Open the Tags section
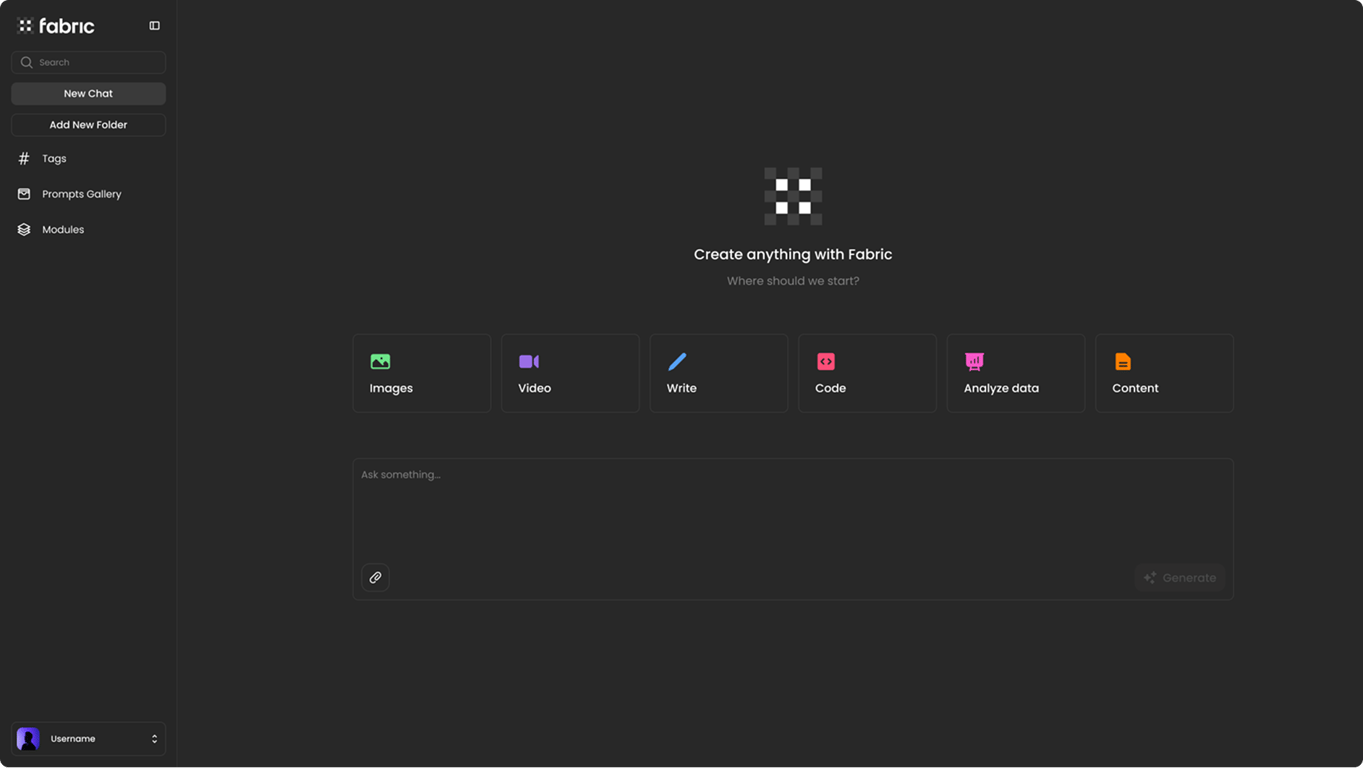The image size is (1363, 768). [x=54, y=159]
